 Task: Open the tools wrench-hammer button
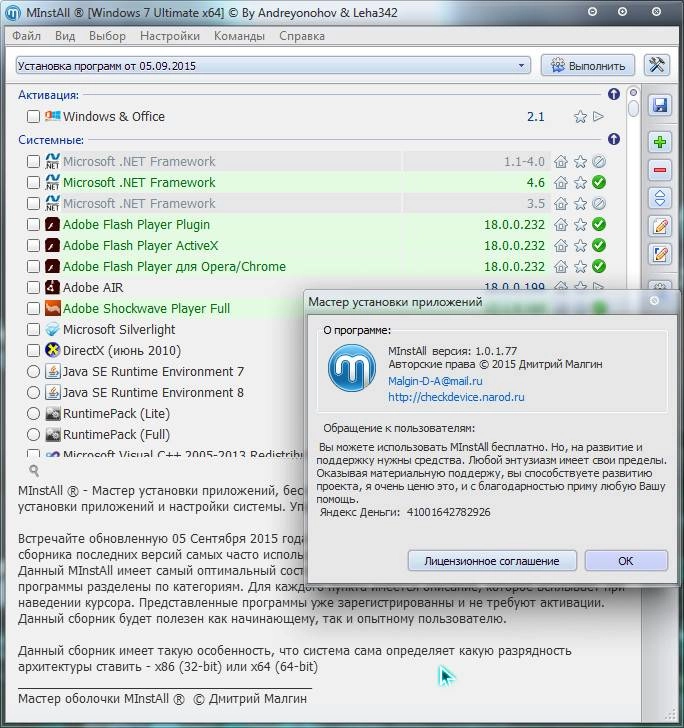657,65
